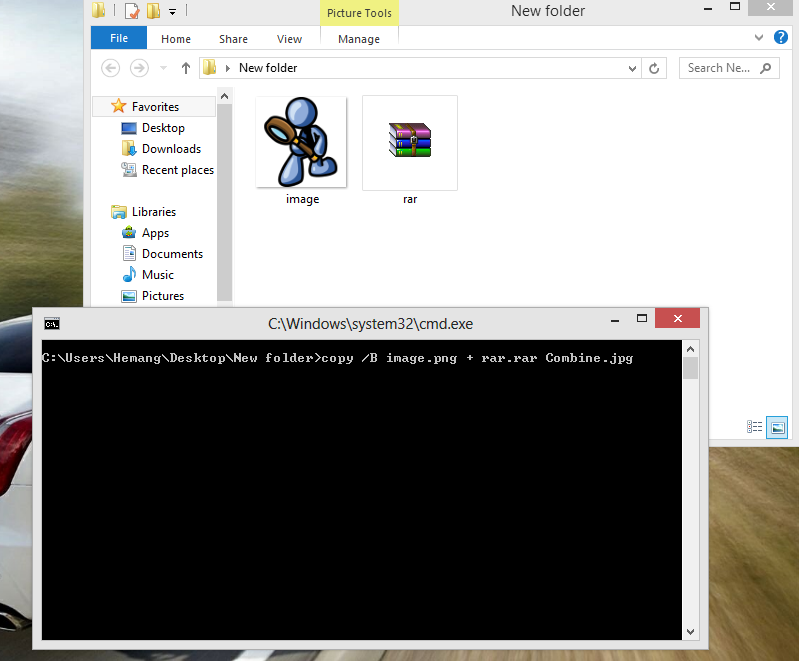Image resolution: width=799 pixels, height=661 pixels.
Task: Click the navigation pane scrollbar thumb
Action: click(224, 202)
